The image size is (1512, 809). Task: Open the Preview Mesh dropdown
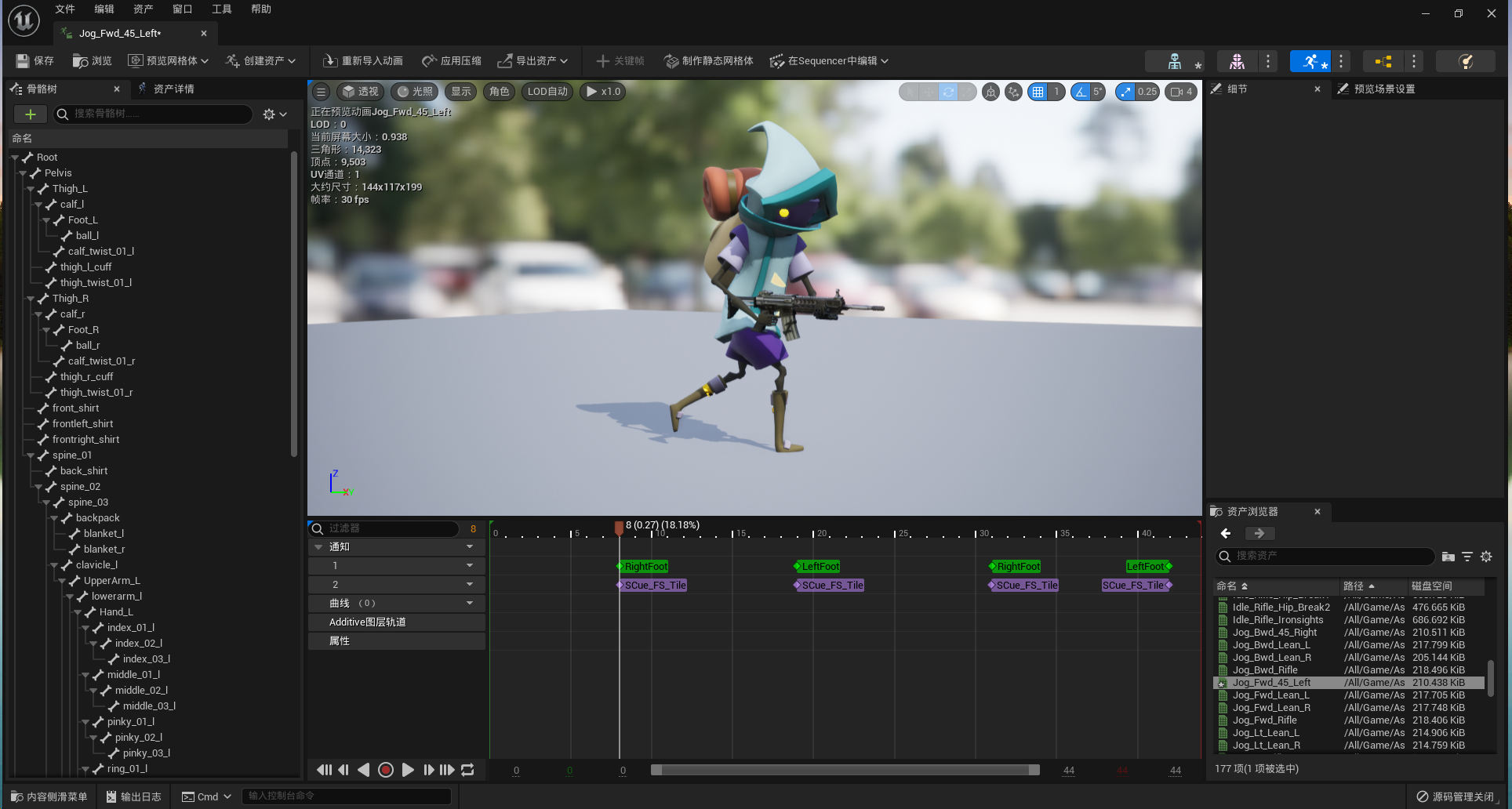[x=169, y=60]
